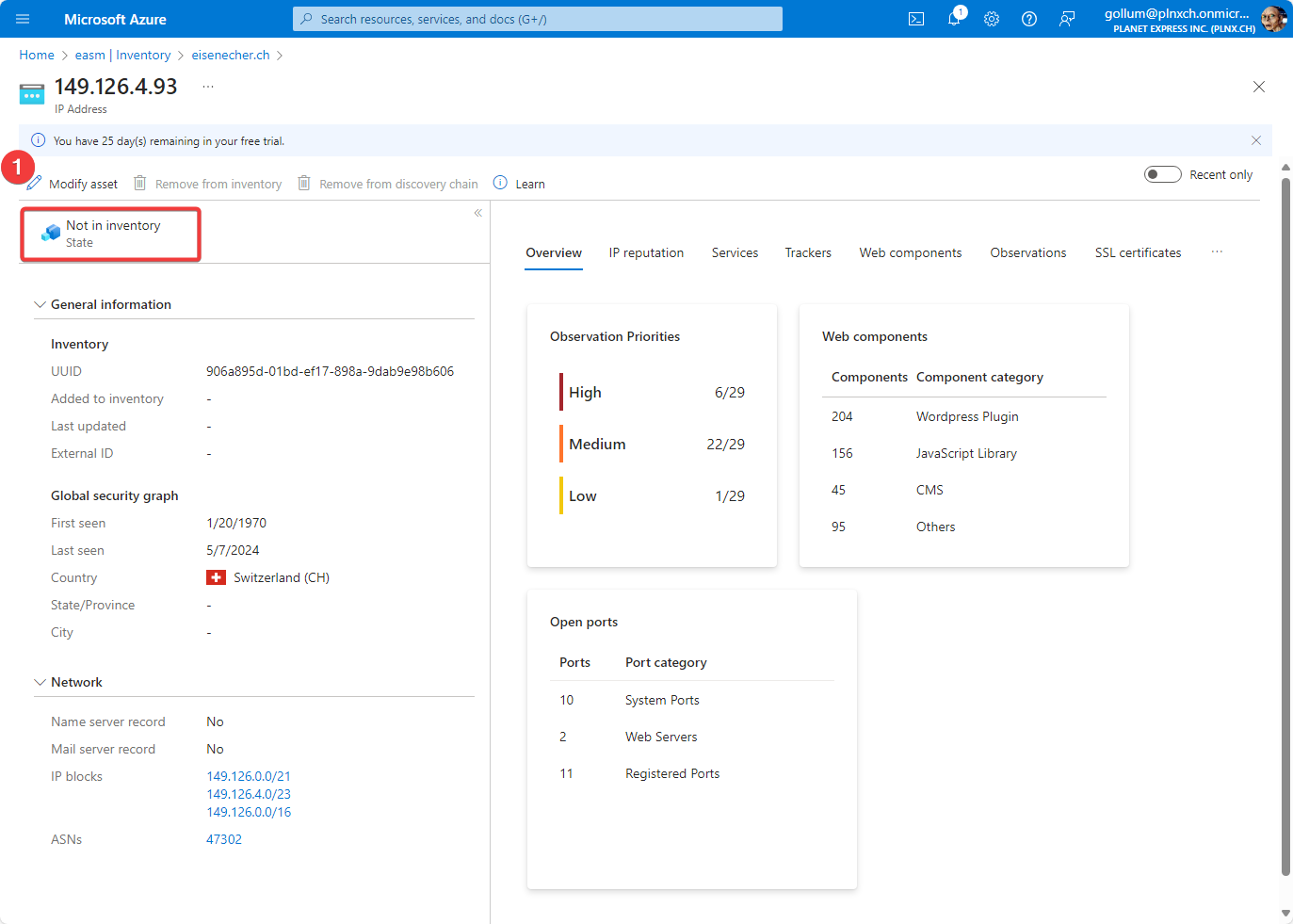Open the help question mark icon
The height and width of the screenshot is (924, 1293).
click(1029, 19)
